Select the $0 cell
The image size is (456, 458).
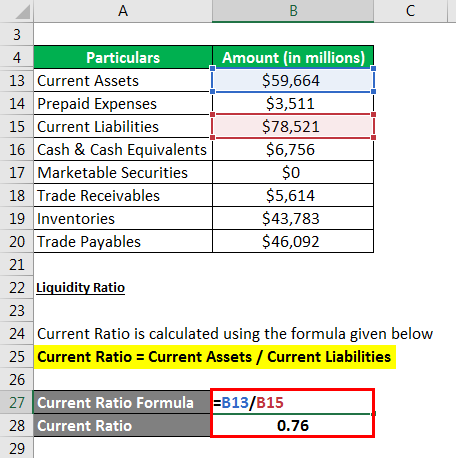(x=293, y=172)
